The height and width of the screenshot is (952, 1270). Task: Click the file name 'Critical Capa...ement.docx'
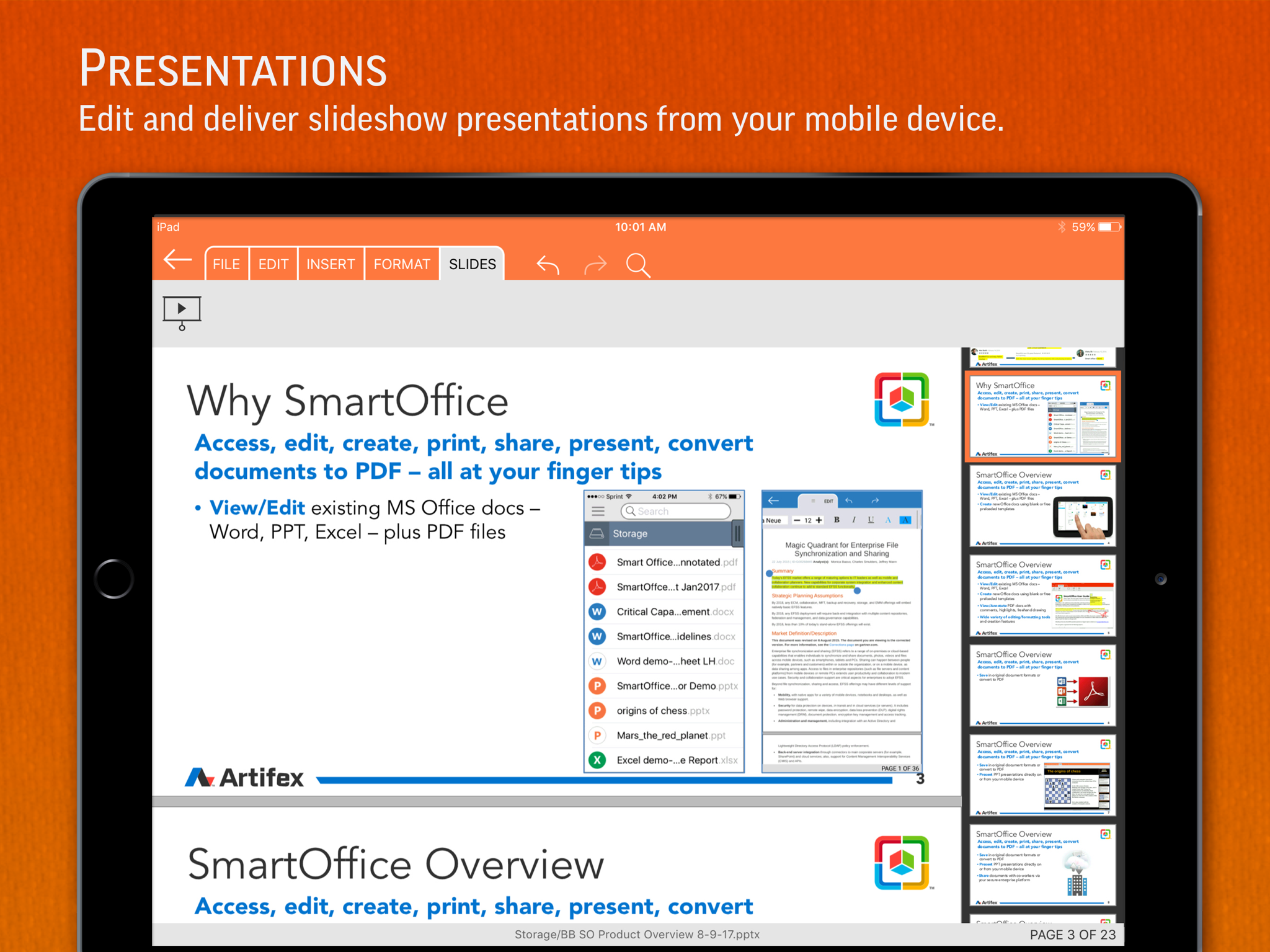click(x=675, y=612)
